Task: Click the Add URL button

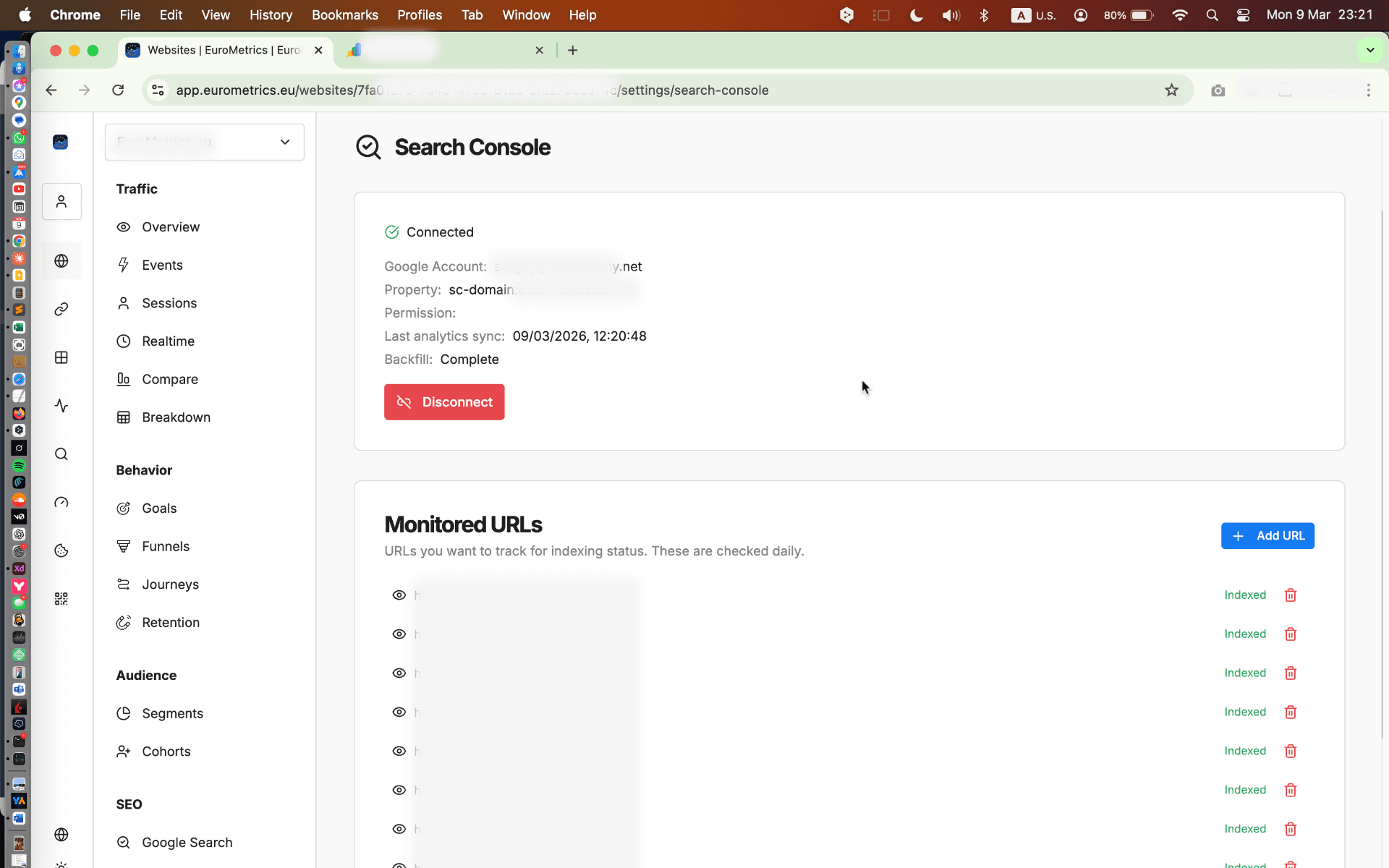Action: [1267, 536]
